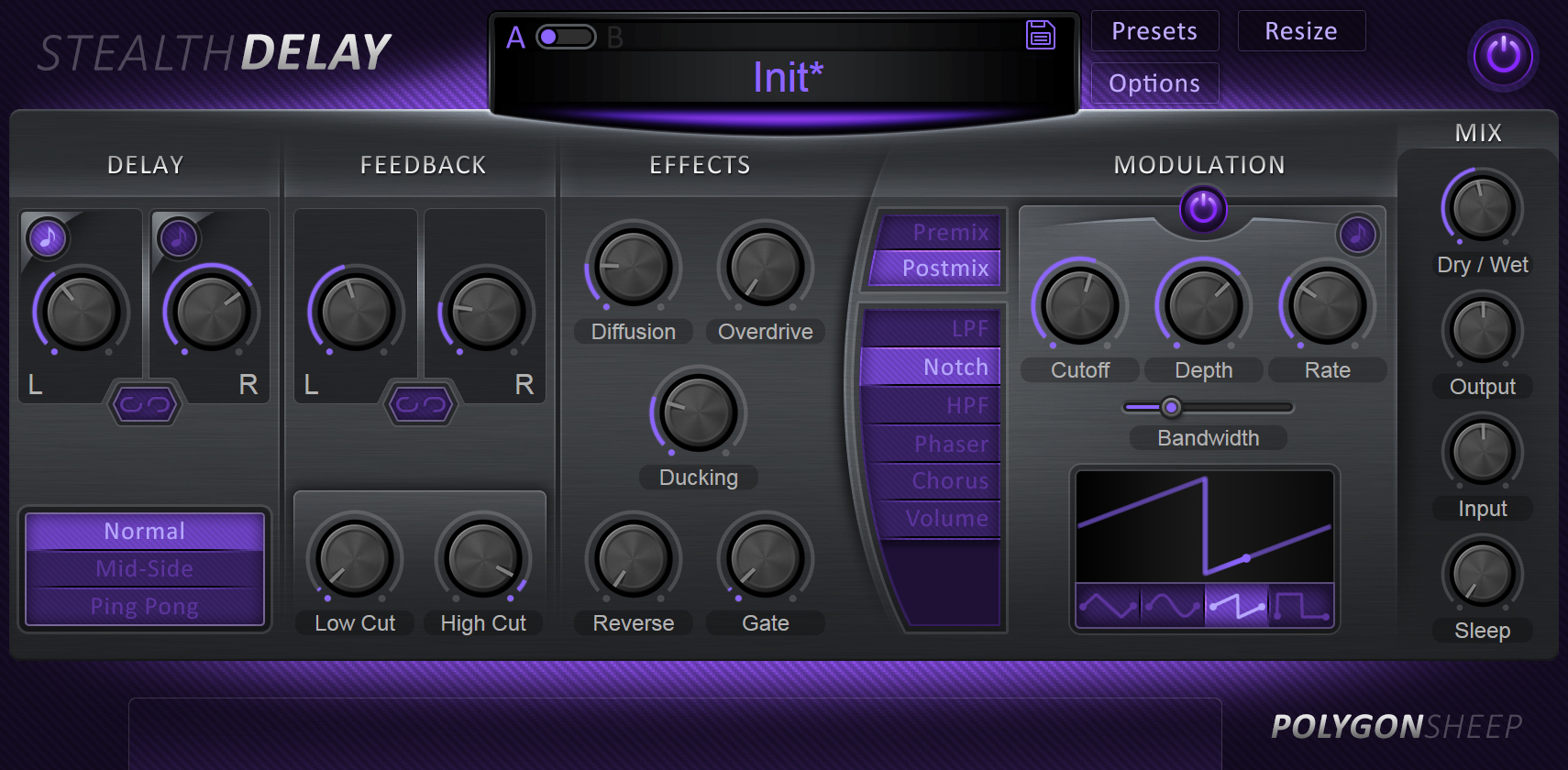Toggle the modulation section power button
Viewport: 1568px width, 770px height.
point(1203,209)
